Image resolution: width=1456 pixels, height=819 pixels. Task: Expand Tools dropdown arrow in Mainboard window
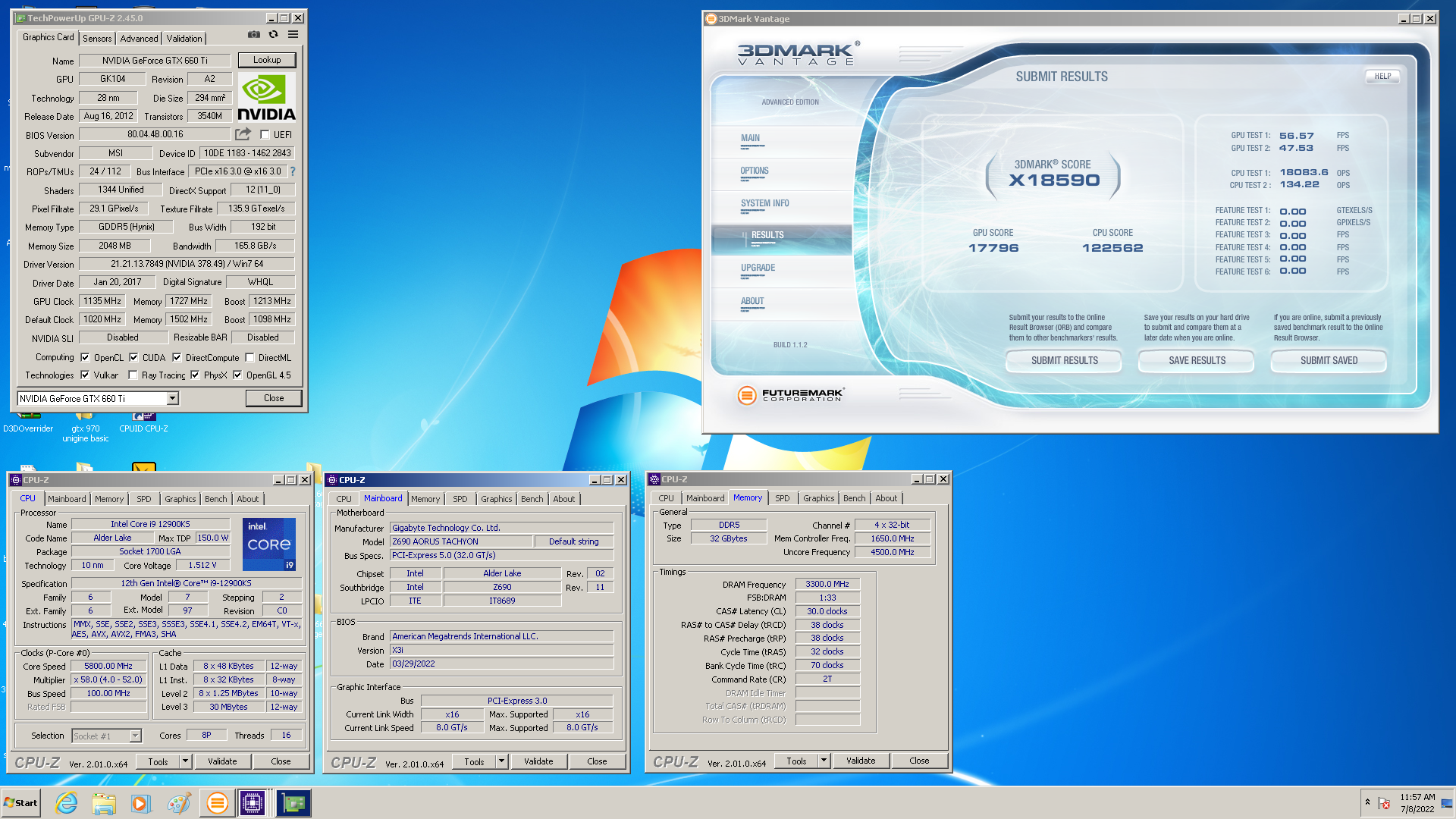(x=501, y=761)
